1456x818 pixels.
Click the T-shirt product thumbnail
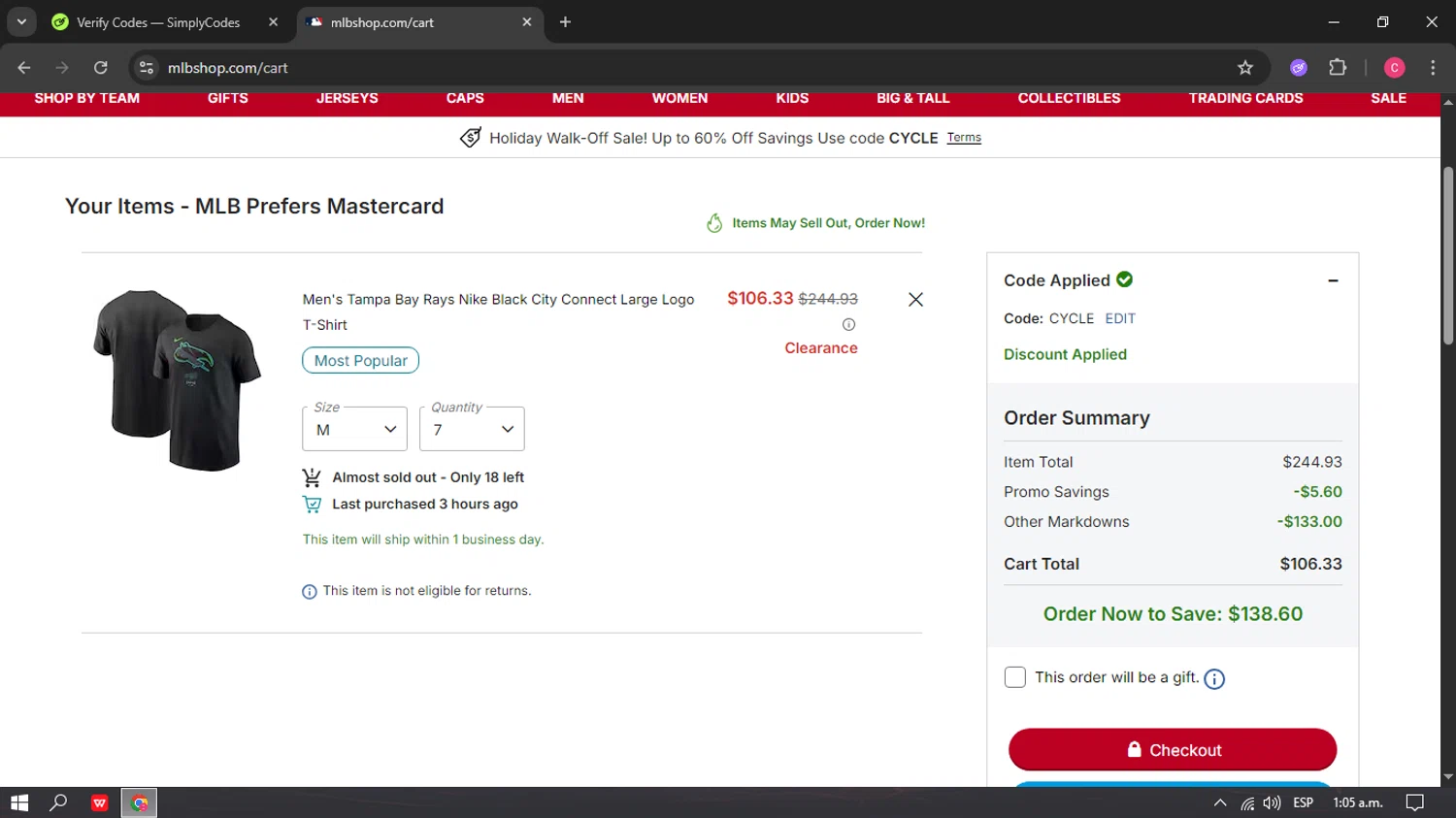(178, 379)
